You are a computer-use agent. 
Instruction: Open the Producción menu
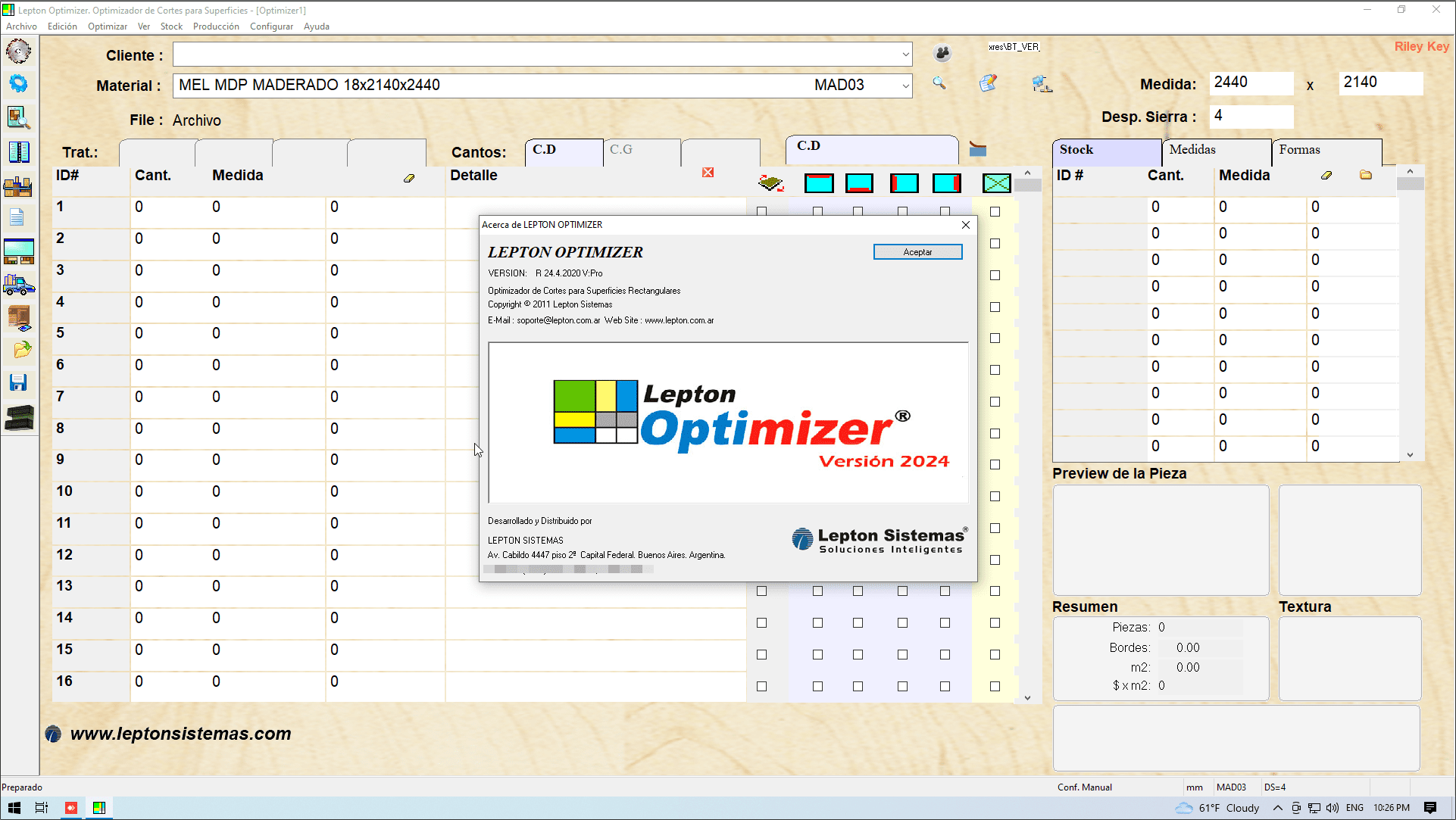click(x=216, y=26)
